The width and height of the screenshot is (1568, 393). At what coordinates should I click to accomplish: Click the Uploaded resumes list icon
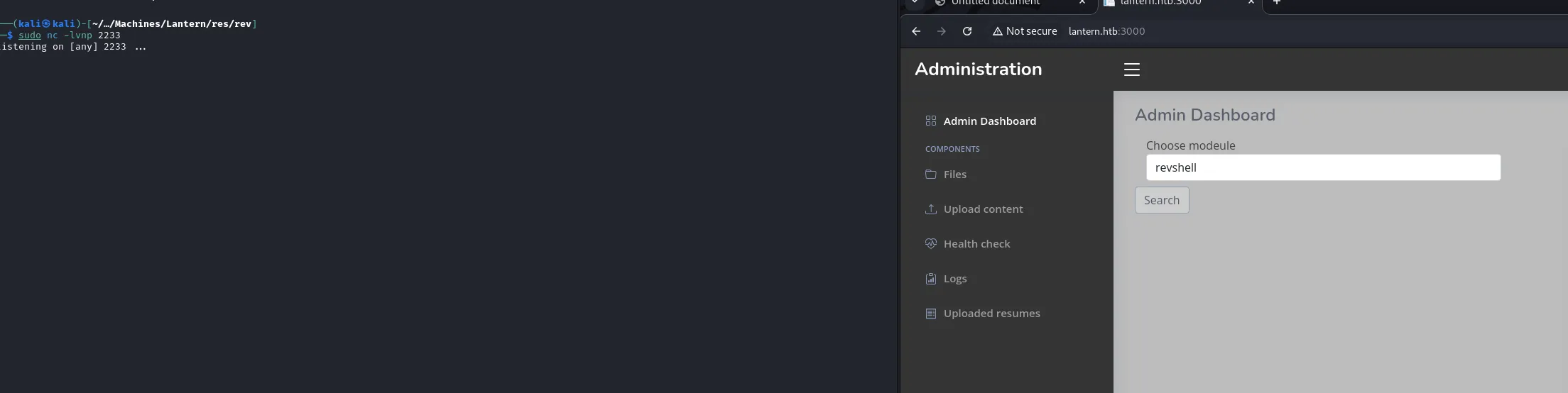[x=931, y=313]
